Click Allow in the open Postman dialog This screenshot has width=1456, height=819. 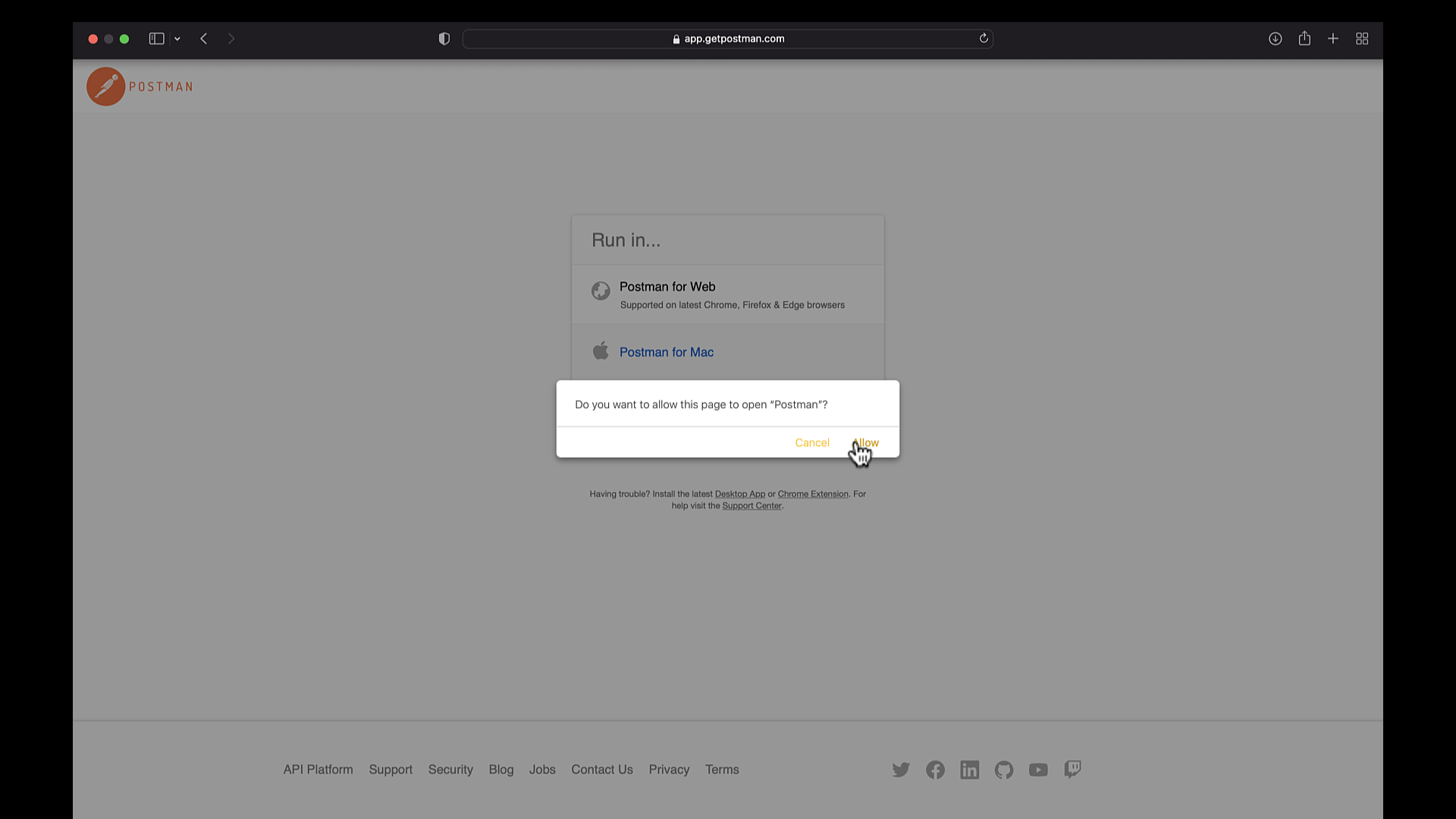click(x=865, y=442)
